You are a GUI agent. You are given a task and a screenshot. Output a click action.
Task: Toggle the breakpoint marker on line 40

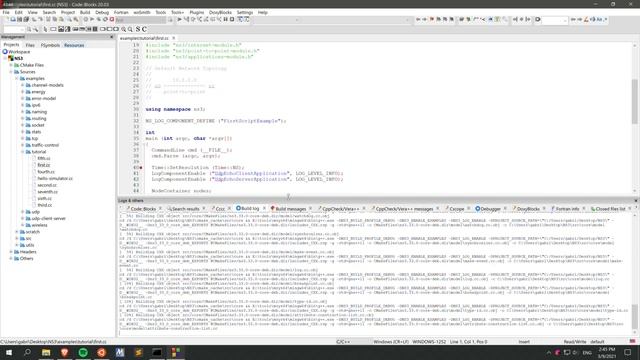[141, 167]
